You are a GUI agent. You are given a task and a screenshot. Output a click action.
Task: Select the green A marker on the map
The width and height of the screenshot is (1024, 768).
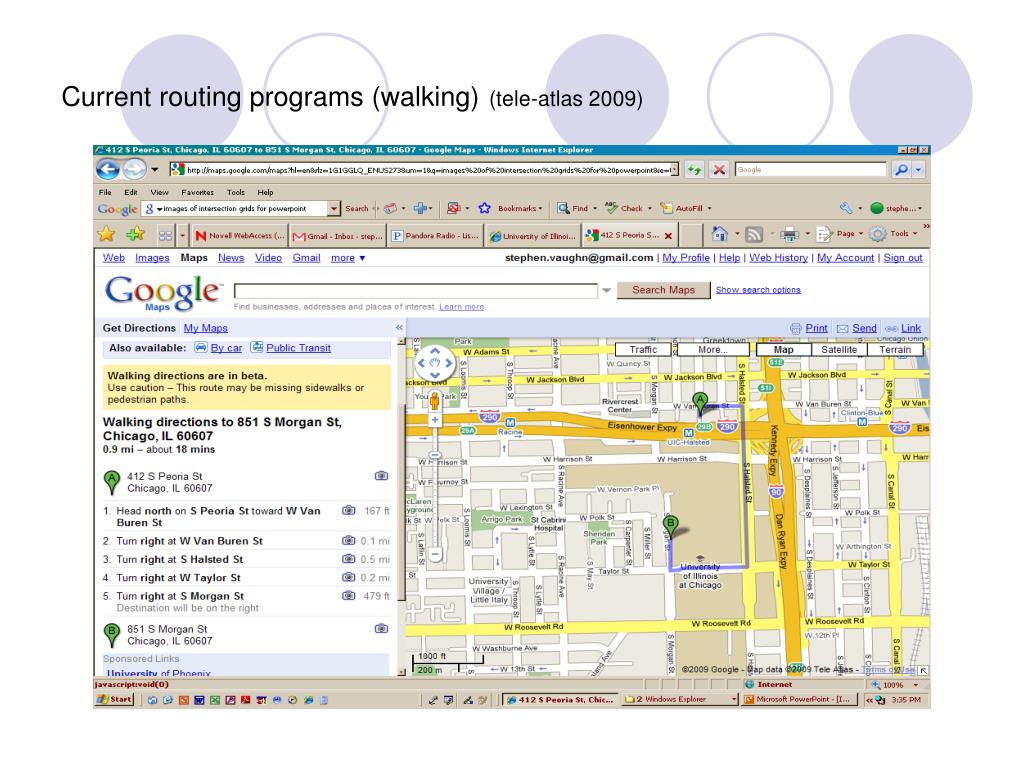pos(700,404)
